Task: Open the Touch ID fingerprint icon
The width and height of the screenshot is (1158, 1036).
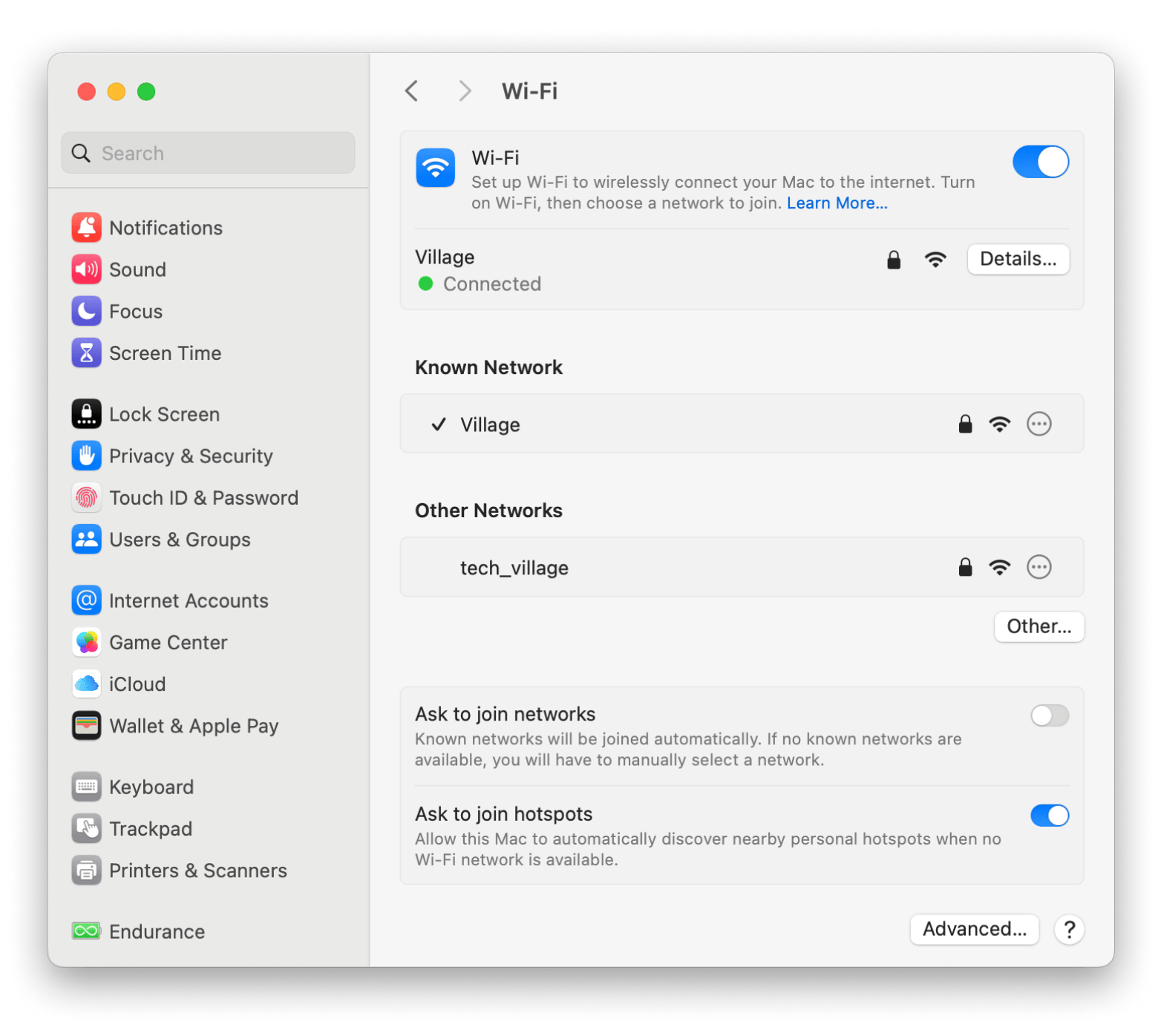Action: pyautogui.click(x=86, y=498)
